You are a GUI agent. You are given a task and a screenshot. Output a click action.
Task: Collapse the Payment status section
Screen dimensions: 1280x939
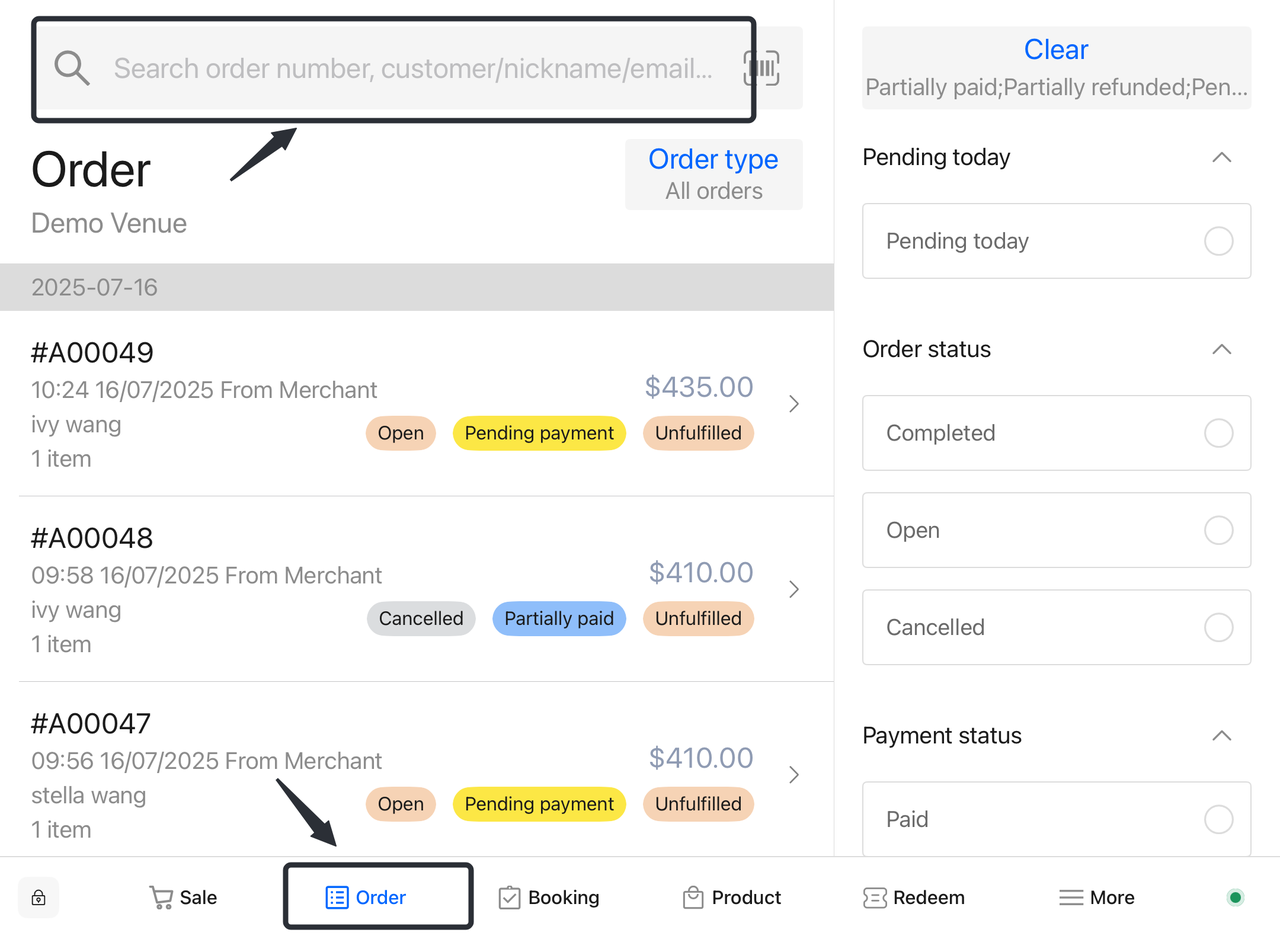tap(1221, 736)
